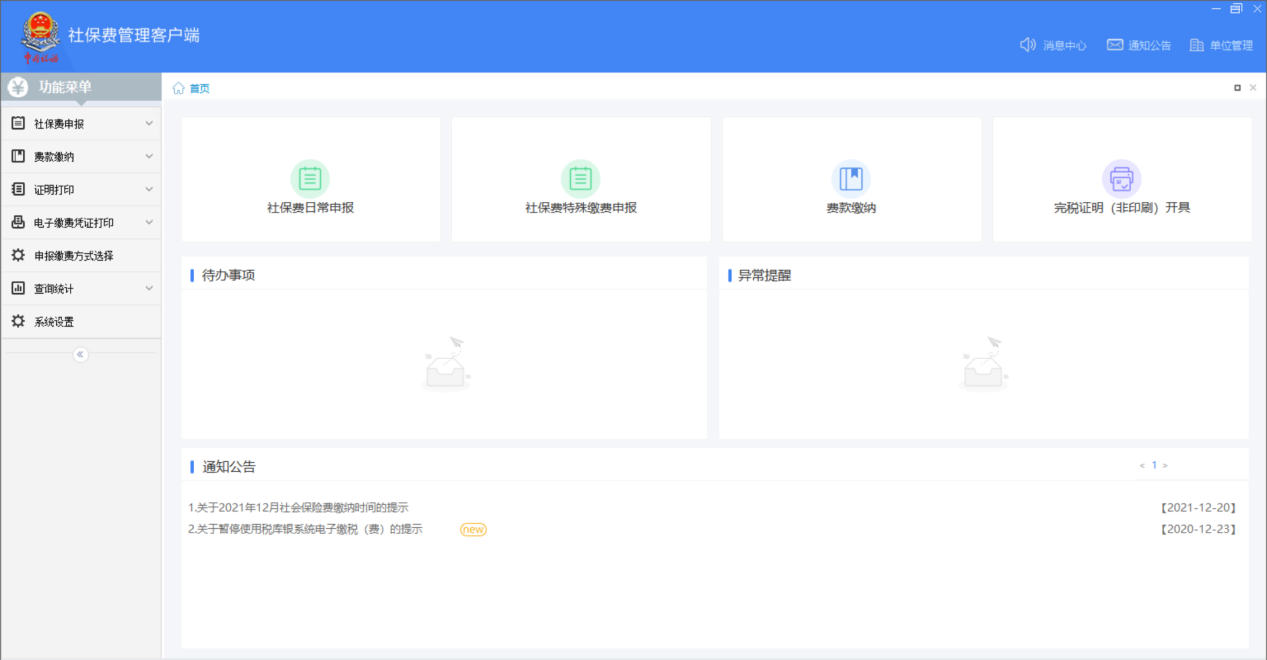Viewport: 1267px width, 660px height.
Task: Open 完税证明（非印刷）开具 printer icon
Action: click(1121, 179)
